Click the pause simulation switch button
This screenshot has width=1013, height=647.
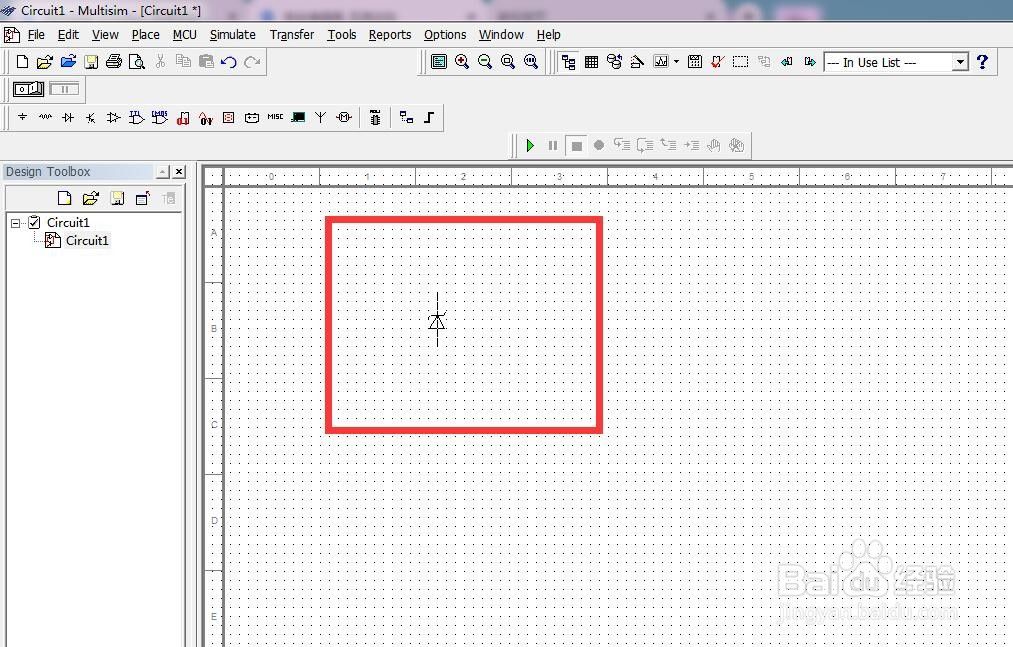[x=64, y=89]
